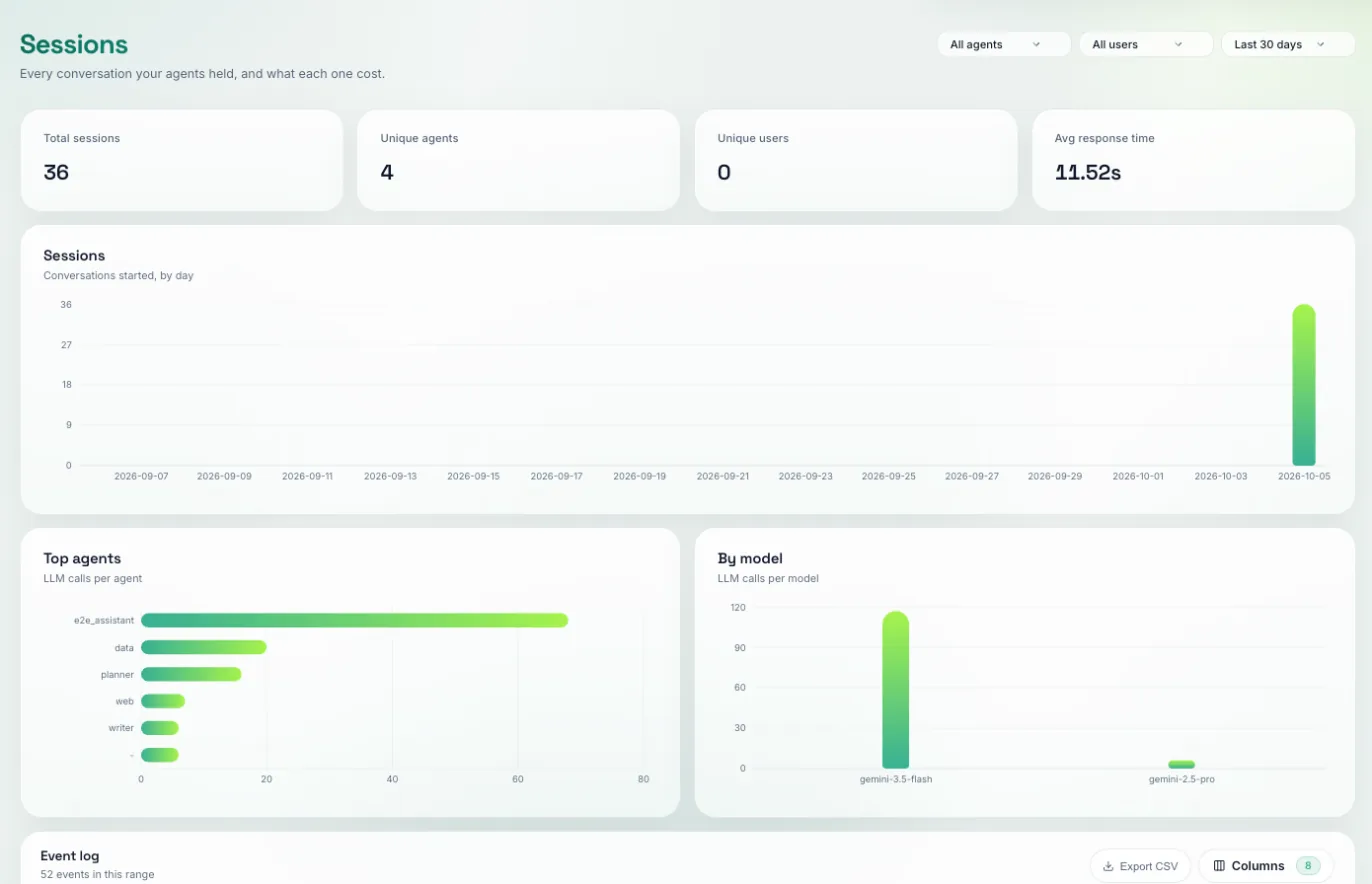Screen dimensions: 1372x884
Task: Click the By model chart title
Action: tap(750, 558)
